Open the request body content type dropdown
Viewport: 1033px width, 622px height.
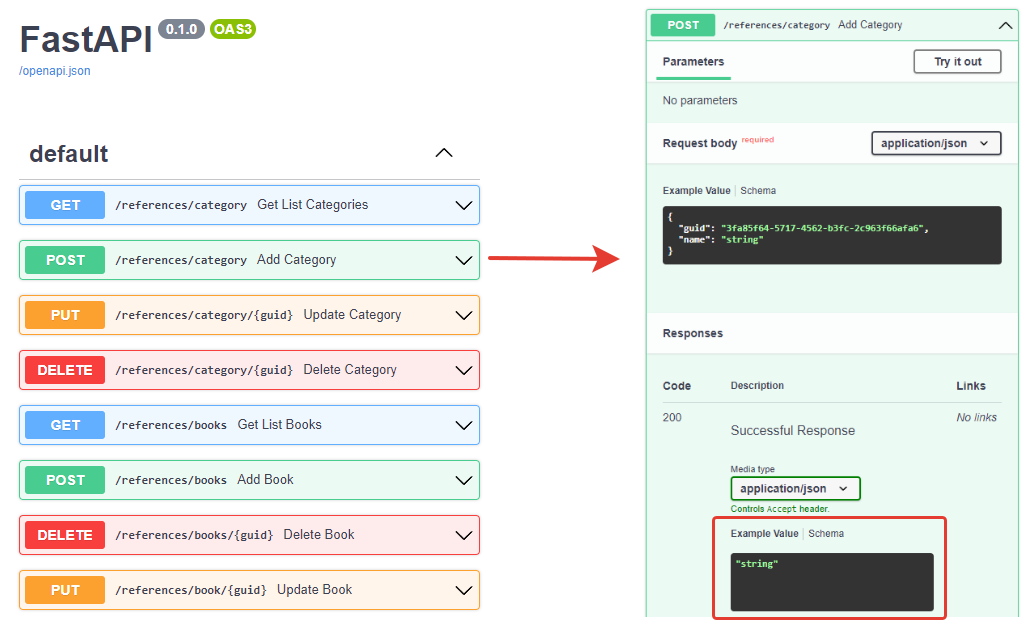coord(936,143)
